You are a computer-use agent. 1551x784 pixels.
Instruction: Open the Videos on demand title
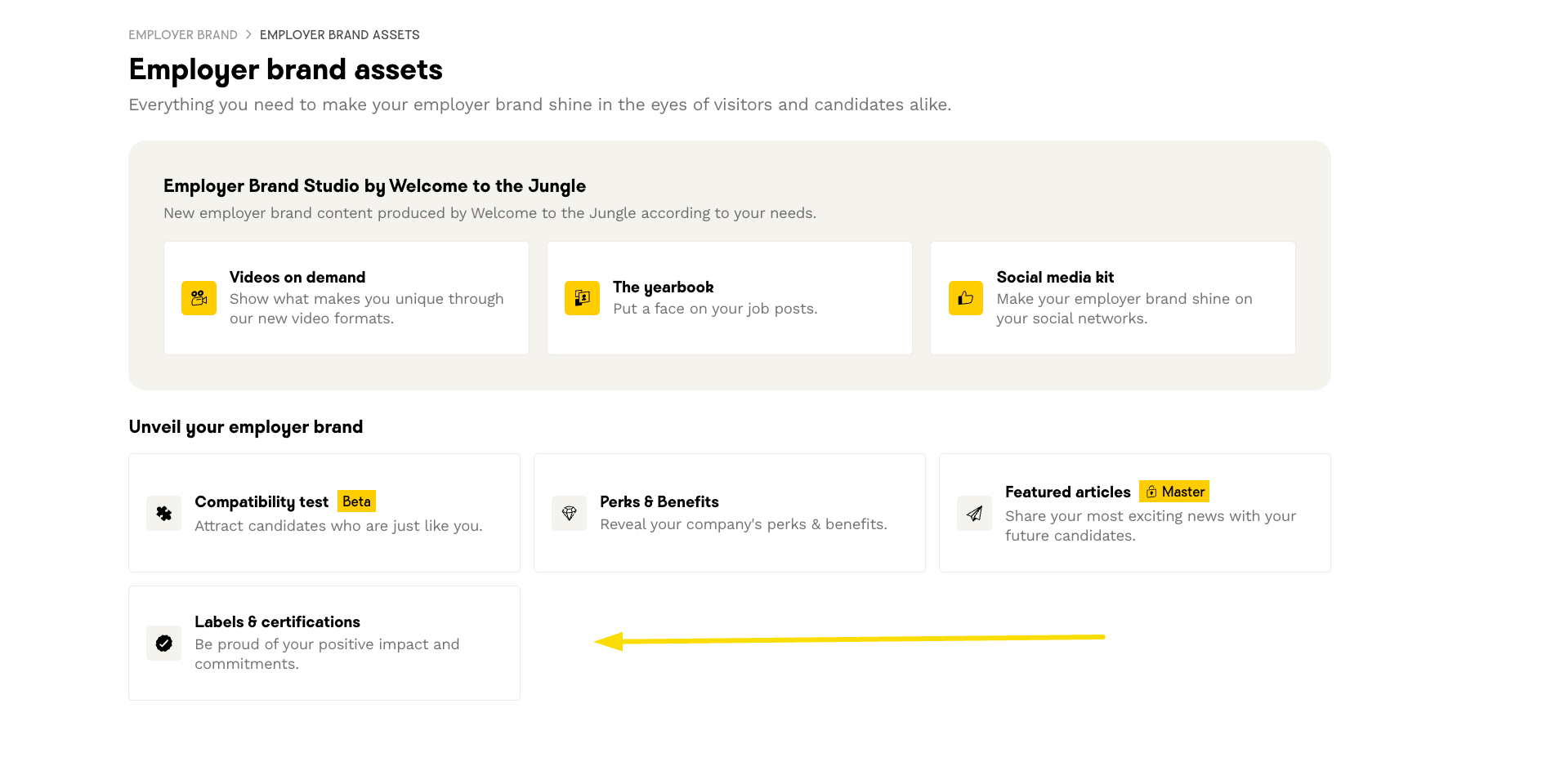pos(297,278)
